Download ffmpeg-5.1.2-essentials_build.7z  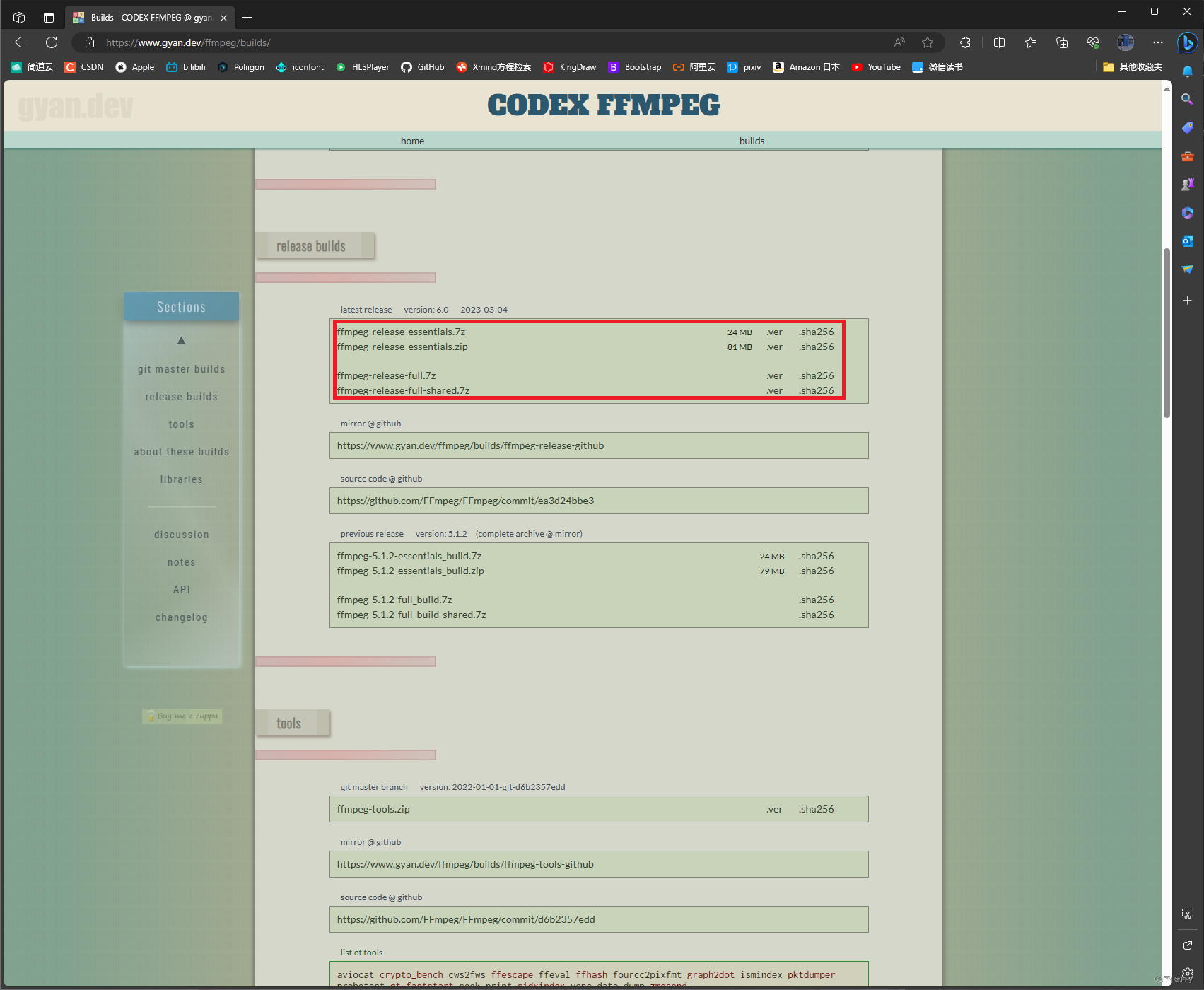pyautogui.click(x=409, y=556)
